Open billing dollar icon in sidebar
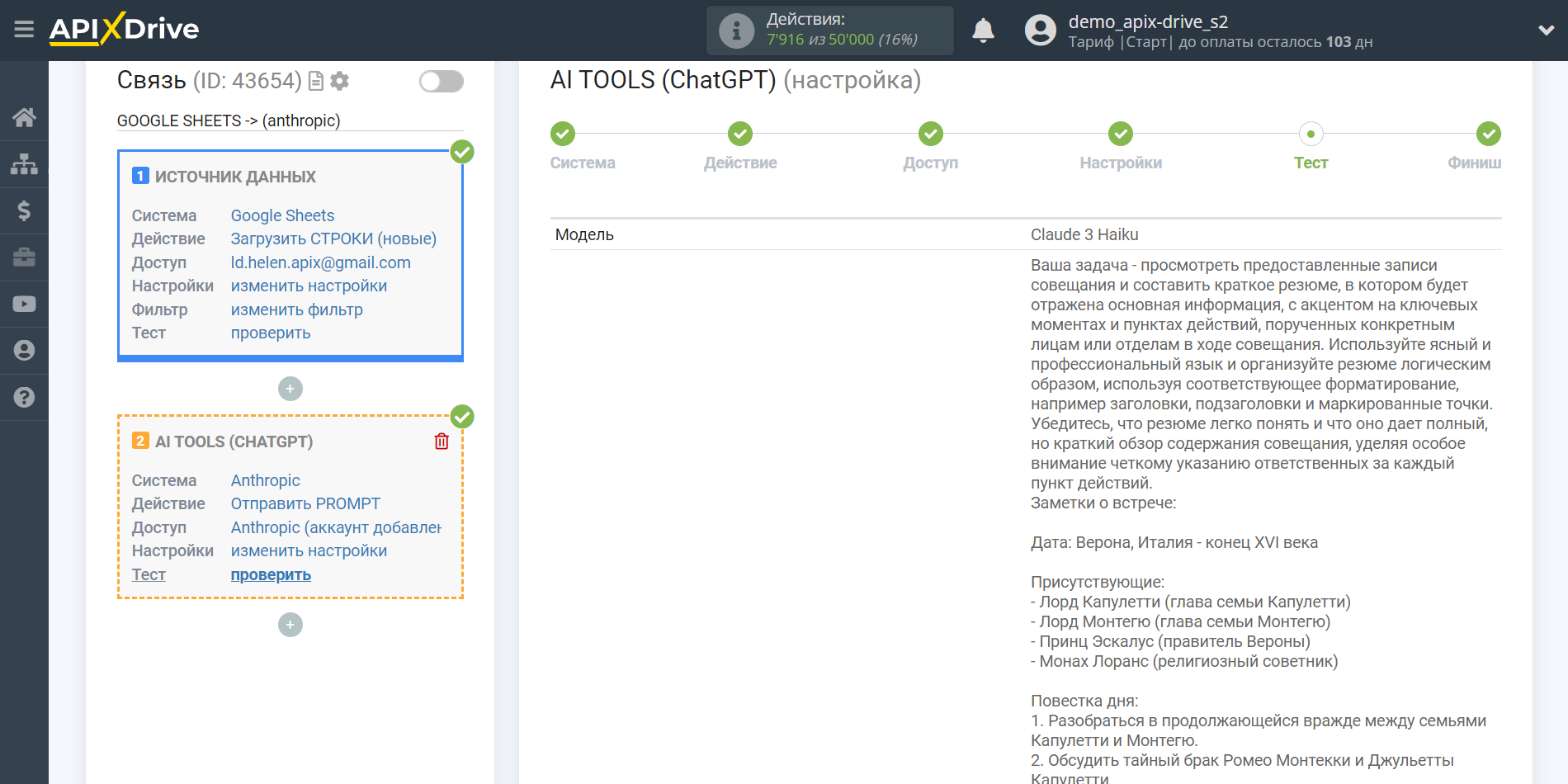The image size is (1568, 784). click(24, 210)
